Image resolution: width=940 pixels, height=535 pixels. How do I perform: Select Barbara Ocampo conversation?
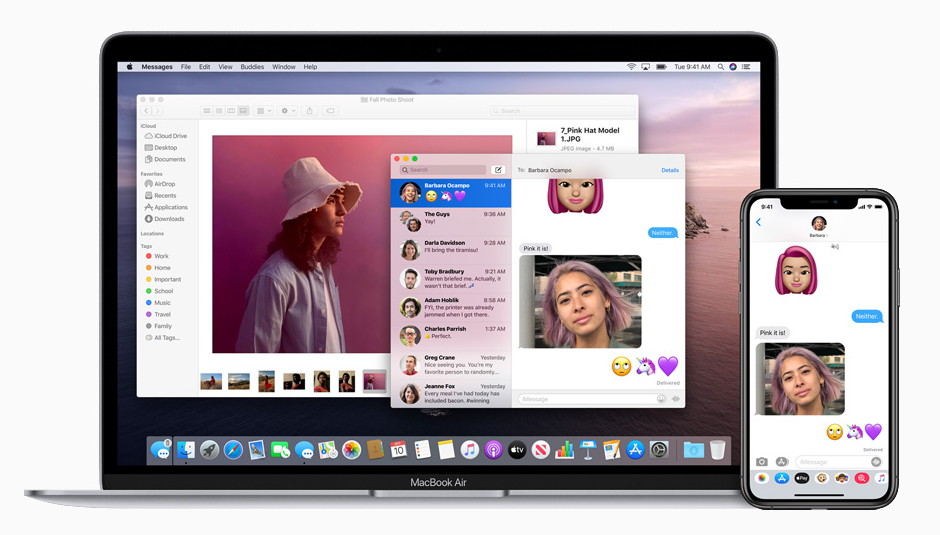point(451,193)
